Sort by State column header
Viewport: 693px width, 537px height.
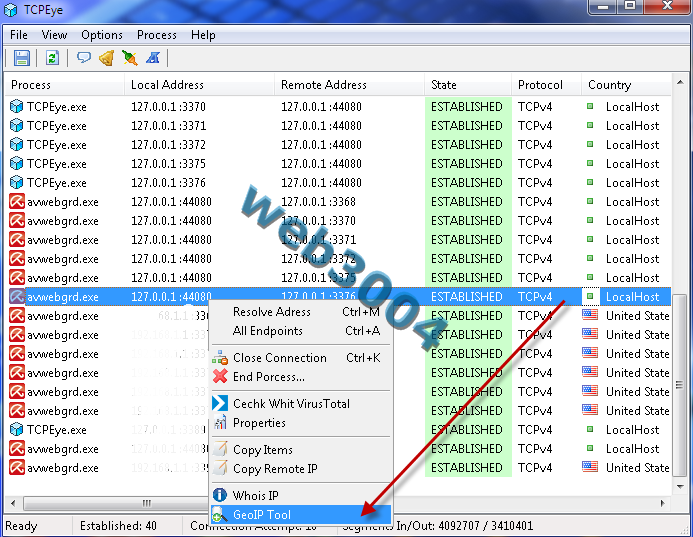coord(468,84)
